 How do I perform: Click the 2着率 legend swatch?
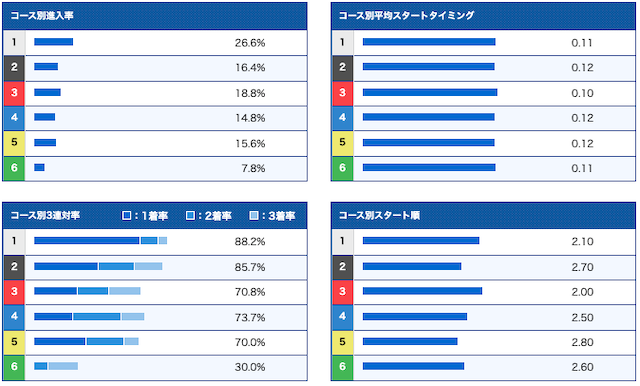tap(190, 215)
